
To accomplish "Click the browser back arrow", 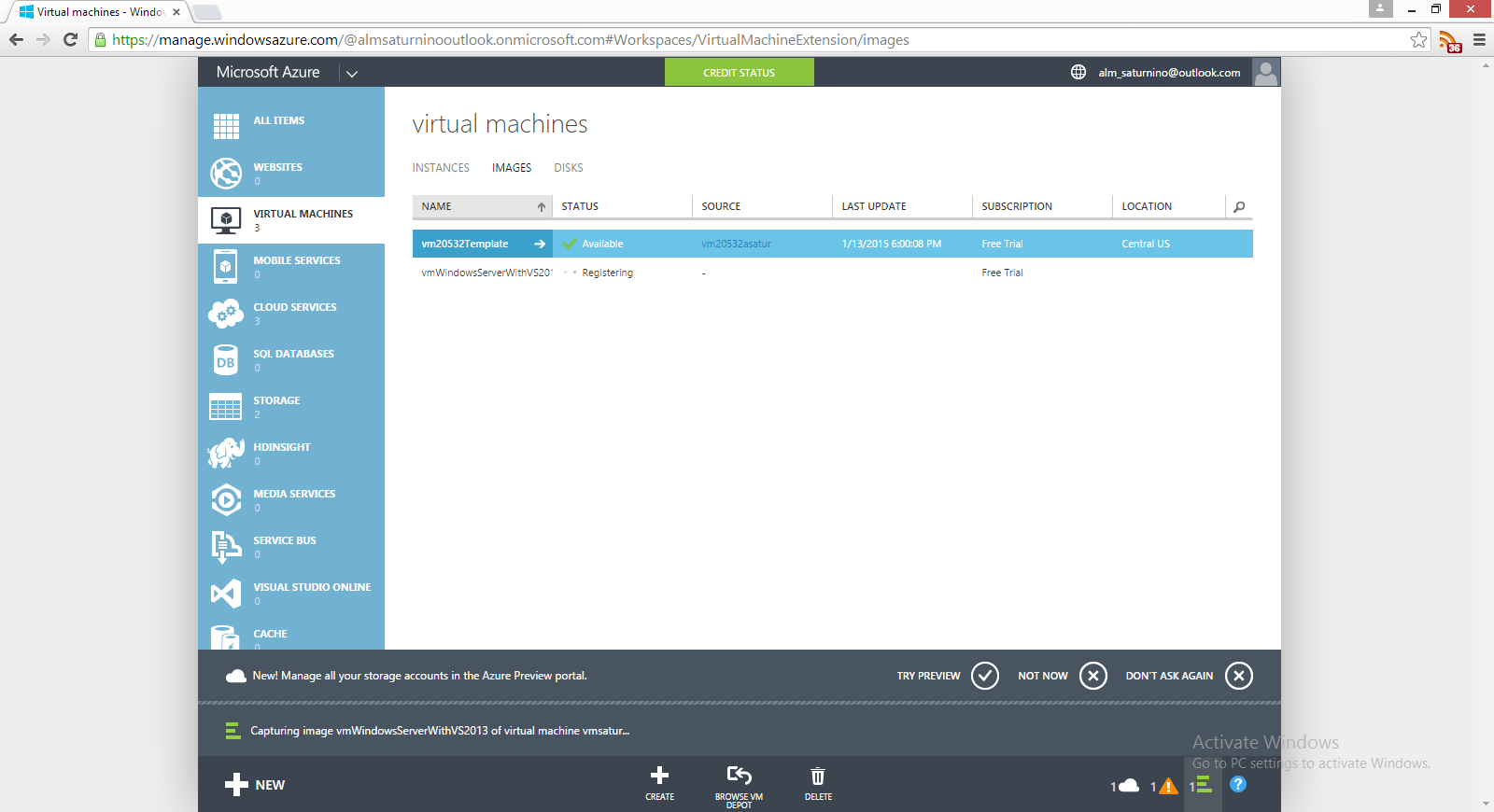I will [16, 39].
